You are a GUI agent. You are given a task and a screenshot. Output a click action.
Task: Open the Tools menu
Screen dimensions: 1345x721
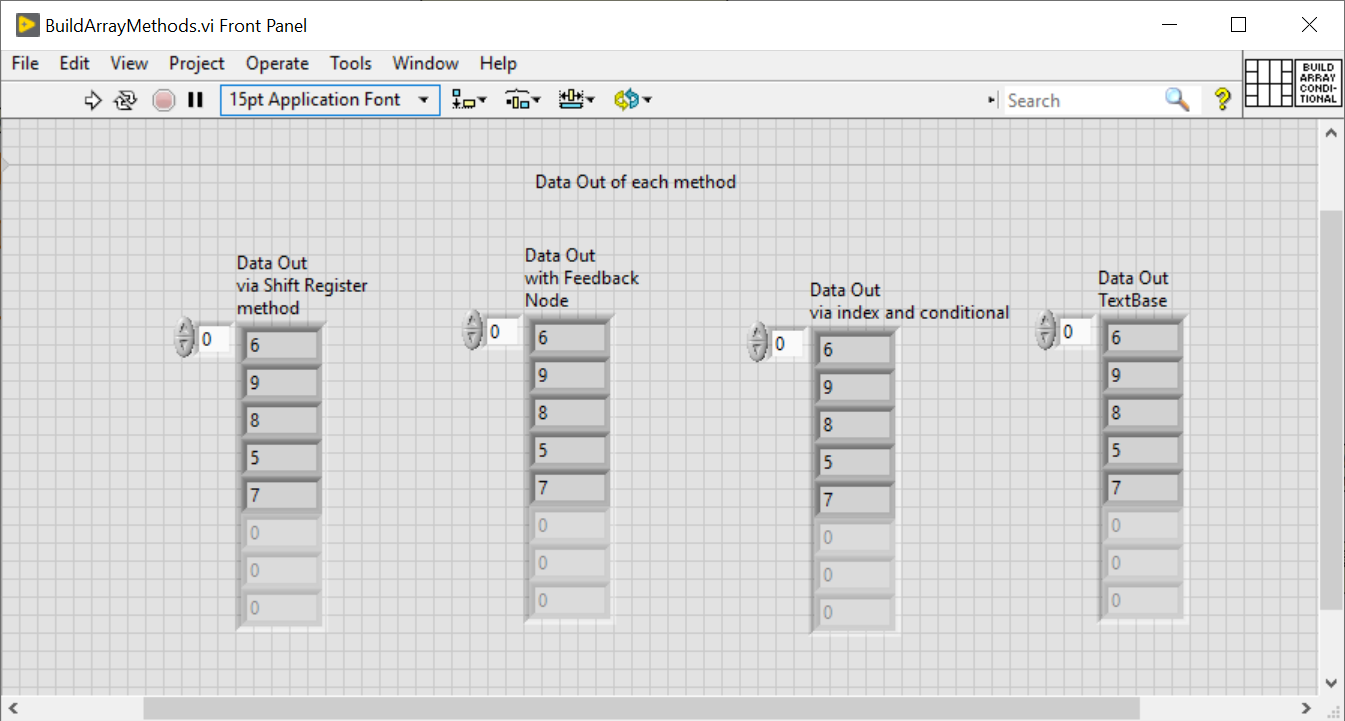[351, 63]
